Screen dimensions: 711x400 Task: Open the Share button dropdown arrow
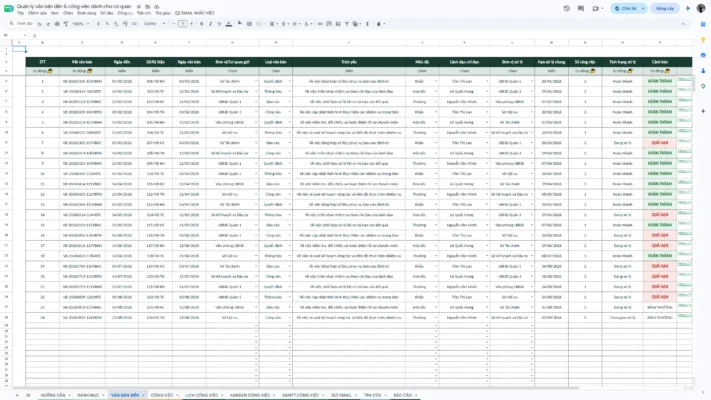coord(643,8)
